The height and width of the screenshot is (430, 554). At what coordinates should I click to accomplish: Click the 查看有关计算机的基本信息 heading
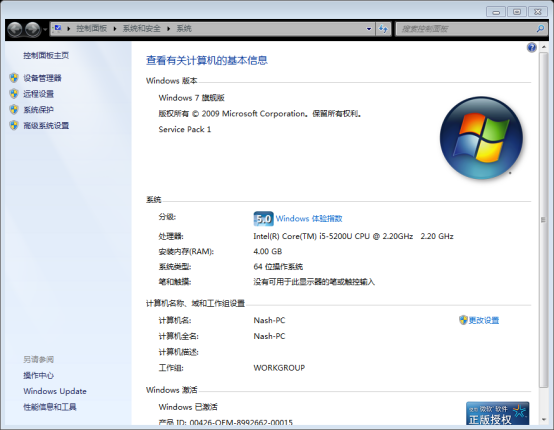point(207,60)
